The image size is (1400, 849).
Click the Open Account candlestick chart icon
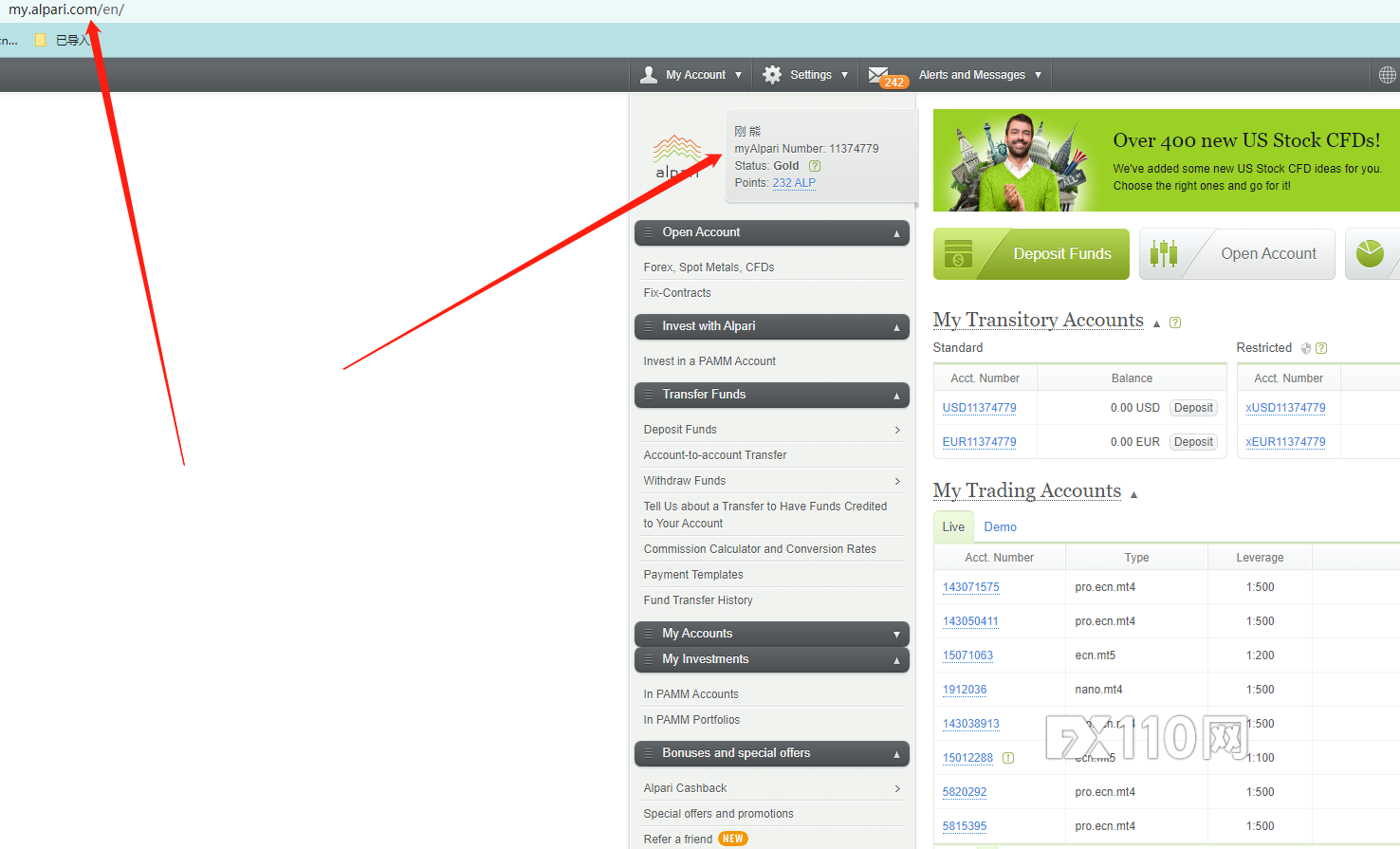(x=1164, y=253)
